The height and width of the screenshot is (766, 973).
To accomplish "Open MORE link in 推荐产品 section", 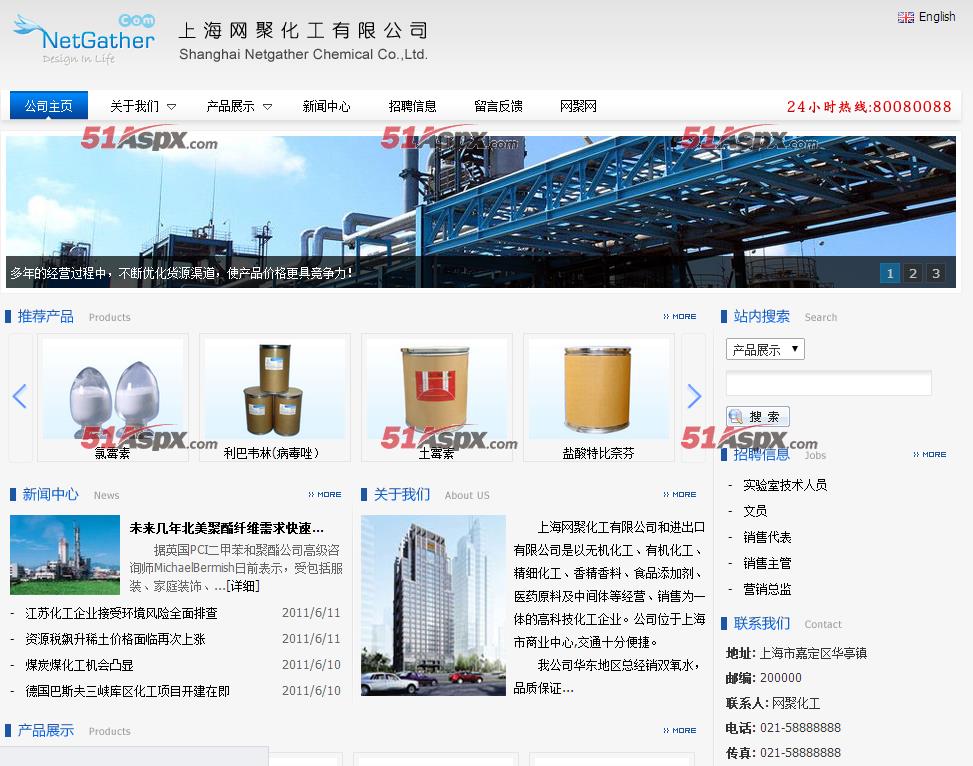I will pyautogui.click(x=680, y=317).
